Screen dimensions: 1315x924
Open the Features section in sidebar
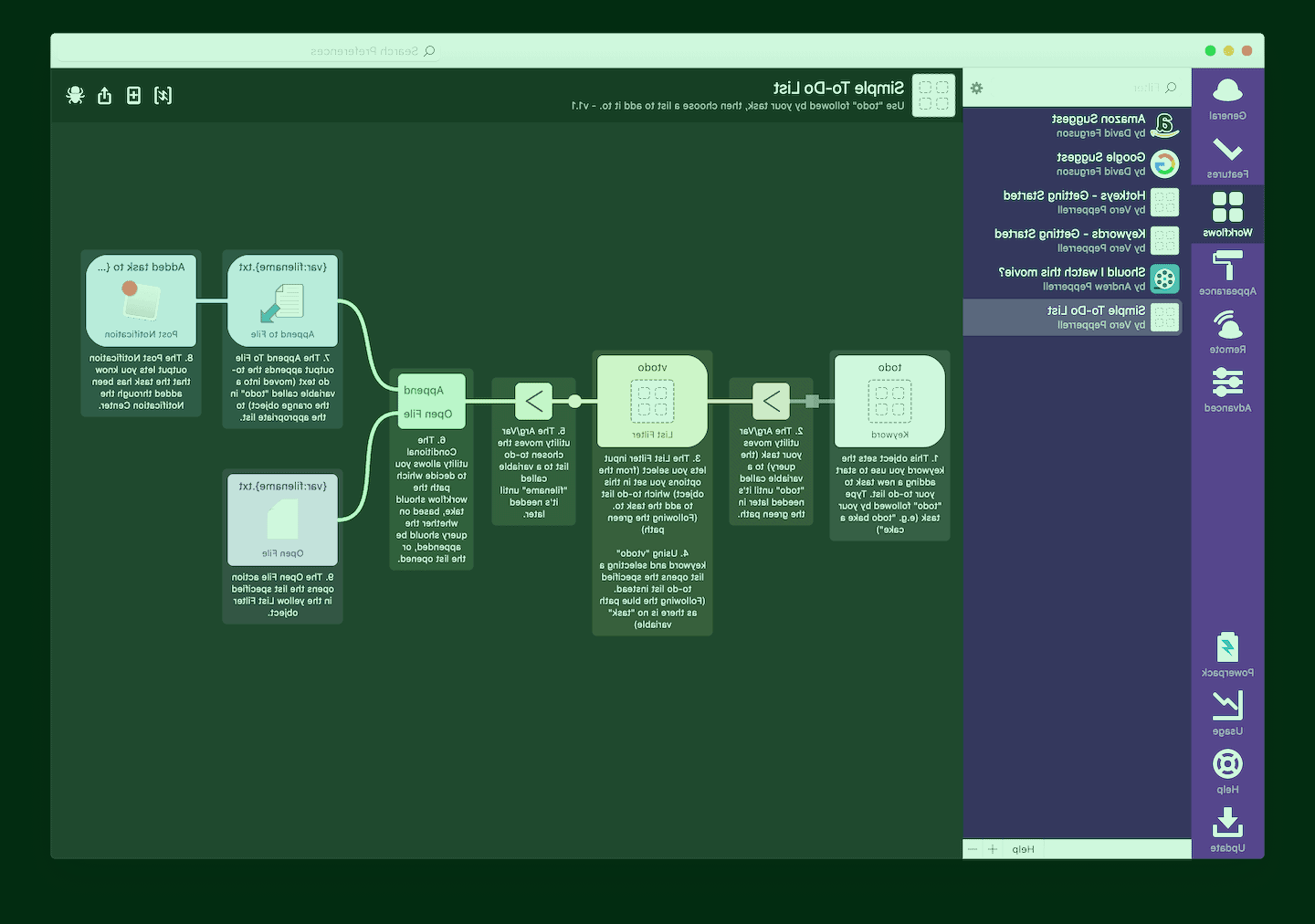coord(1227,157)
